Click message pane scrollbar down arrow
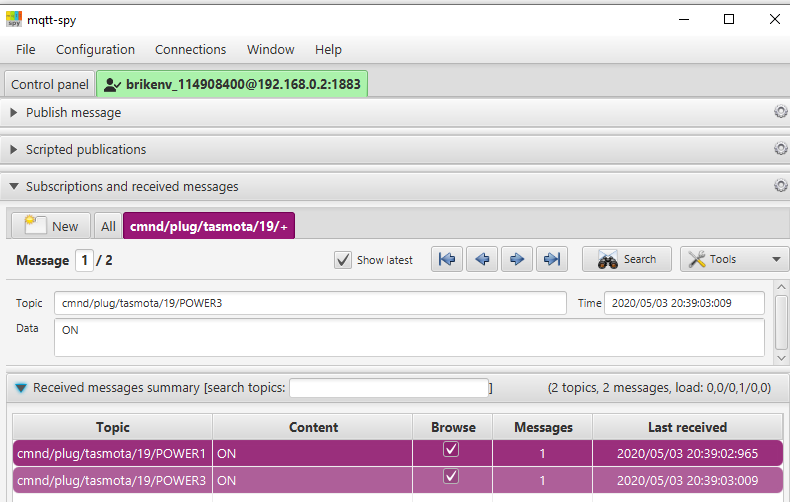This screenshot has width=790, height=502. click(x=781, y=358)
